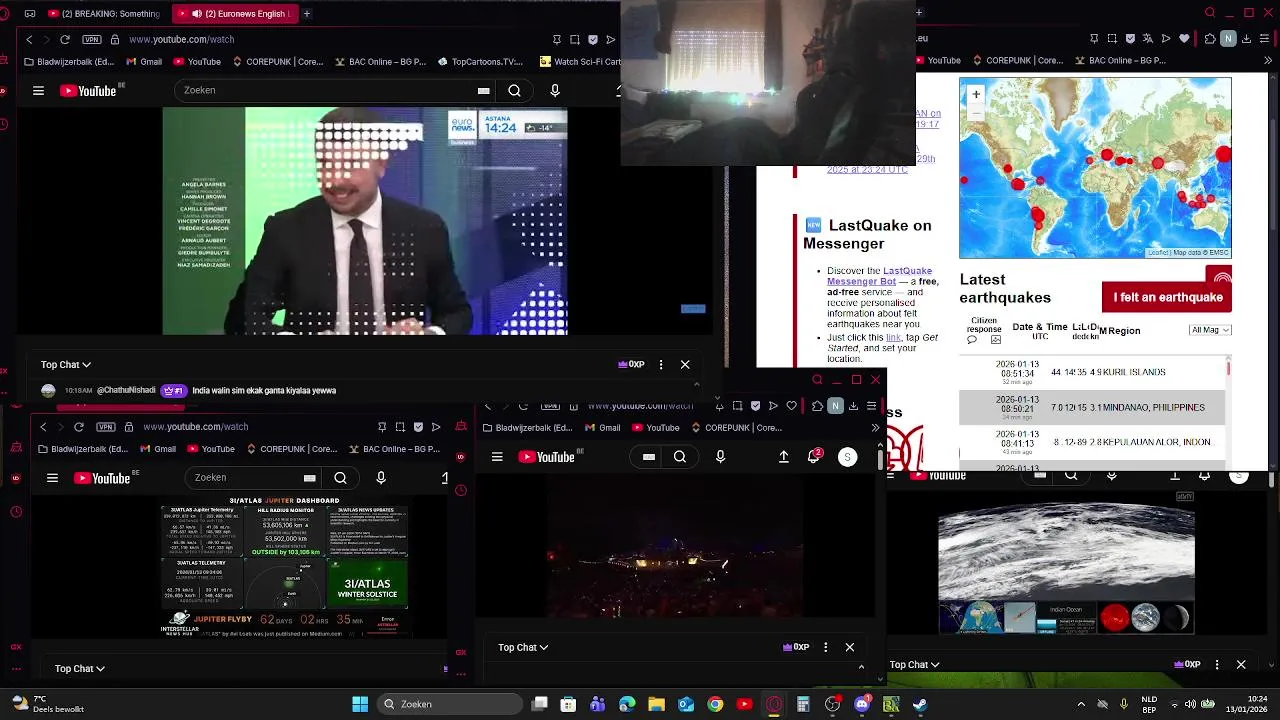This screenshot has width=1280, height=720.
Task: Zoom in on the earthquake map
Action: [x=976, y=94]
